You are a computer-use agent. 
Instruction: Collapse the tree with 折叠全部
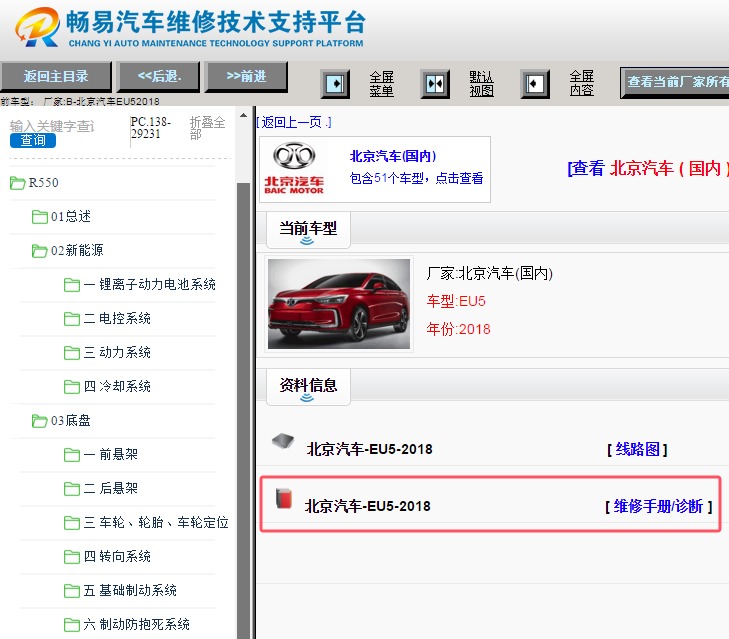click(x=207, y=128)
